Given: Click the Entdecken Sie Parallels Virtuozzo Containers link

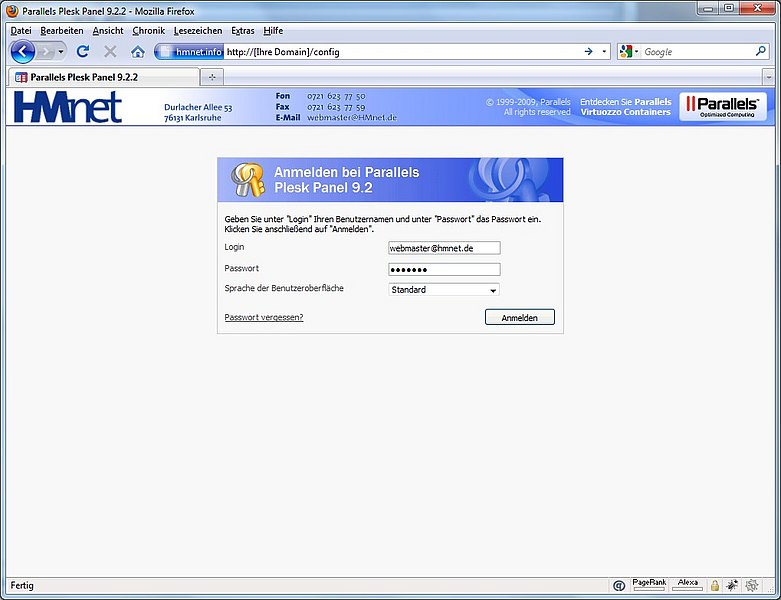Looking at the screenshot, I should tap(626, 107).
